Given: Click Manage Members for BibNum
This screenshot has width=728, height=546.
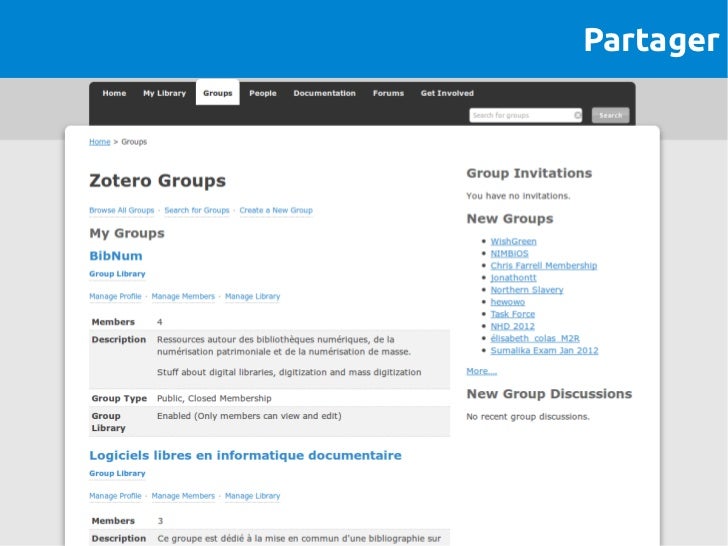Looking at the screenshot, I should click(183, 296).
